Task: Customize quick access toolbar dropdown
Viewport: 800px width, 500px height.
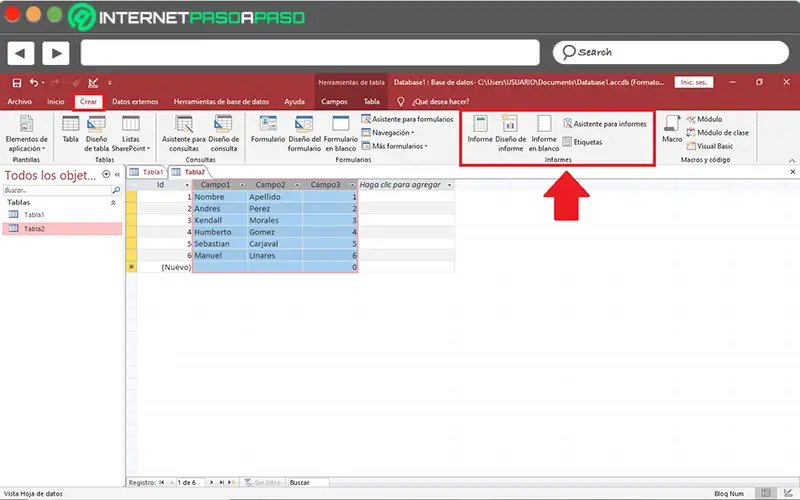Action: coord(110,83)
